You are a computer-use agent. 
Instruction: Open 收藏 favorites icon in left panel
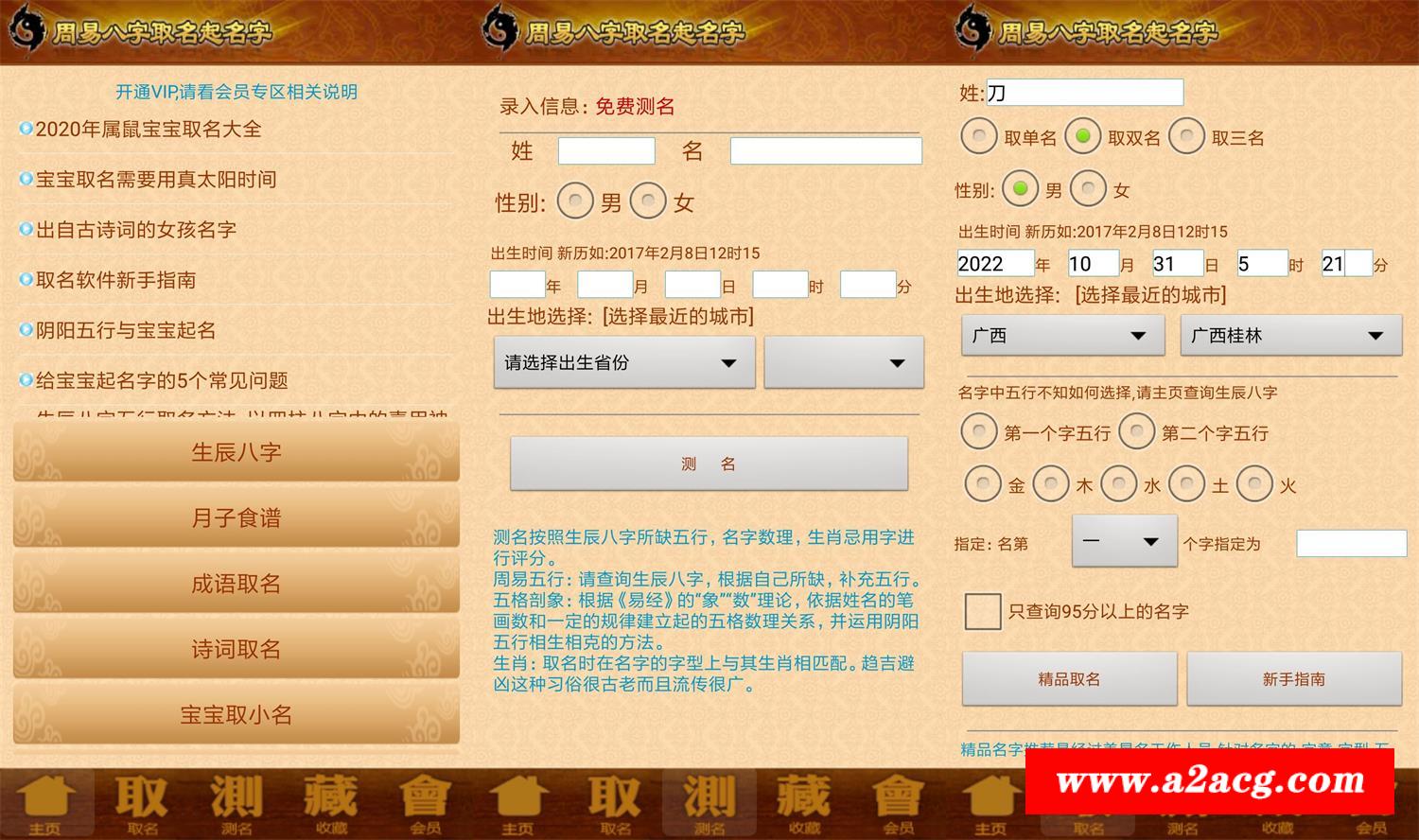pos(331,803)
